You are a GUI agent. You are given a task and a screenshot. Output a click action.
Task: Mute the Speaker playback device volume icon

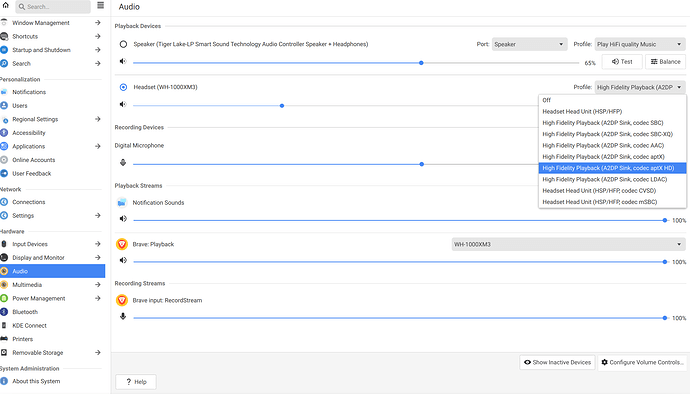(x=123, y=61)
